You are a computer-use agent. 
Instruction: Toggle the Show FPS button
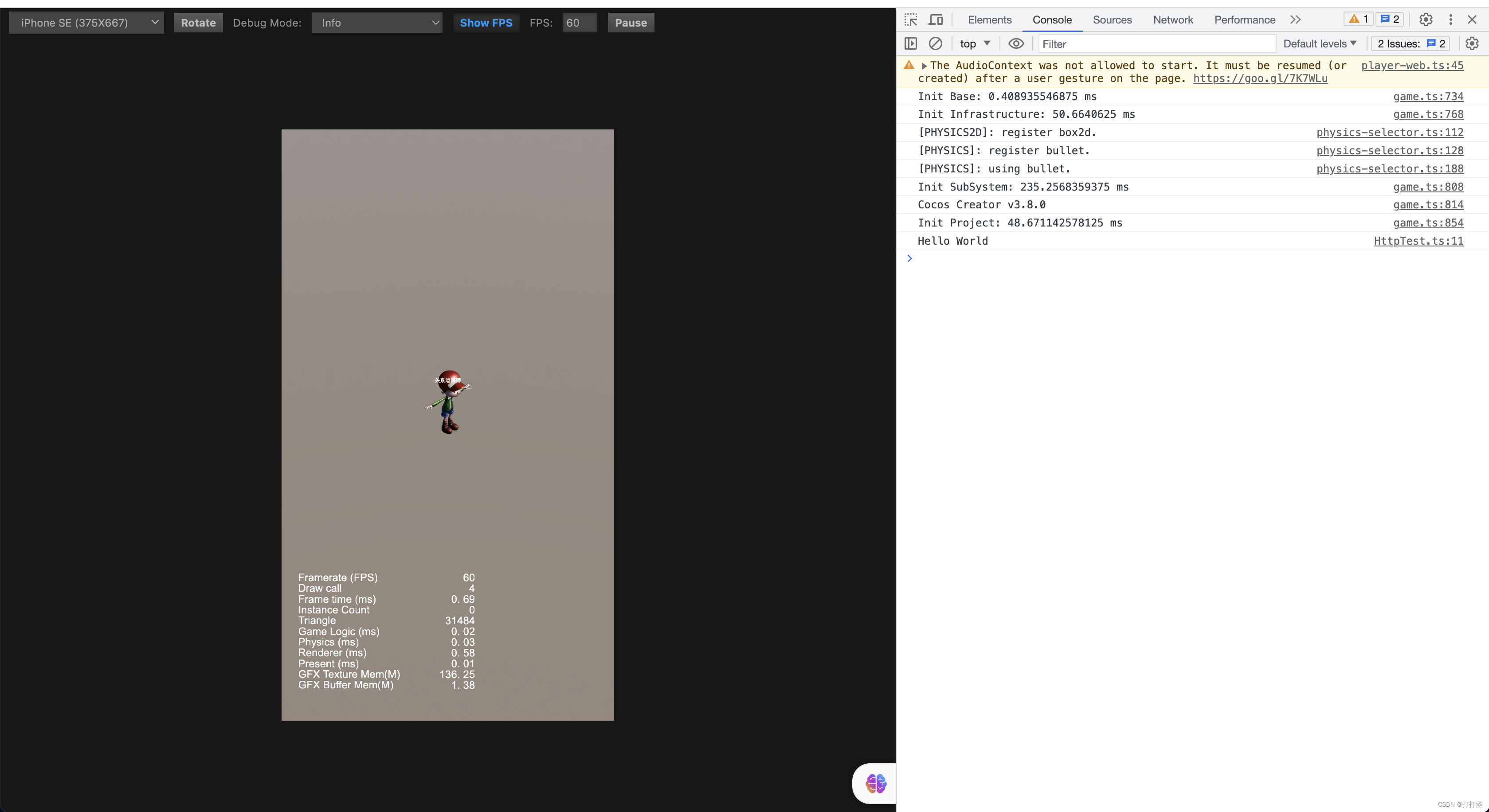[486, 23]
